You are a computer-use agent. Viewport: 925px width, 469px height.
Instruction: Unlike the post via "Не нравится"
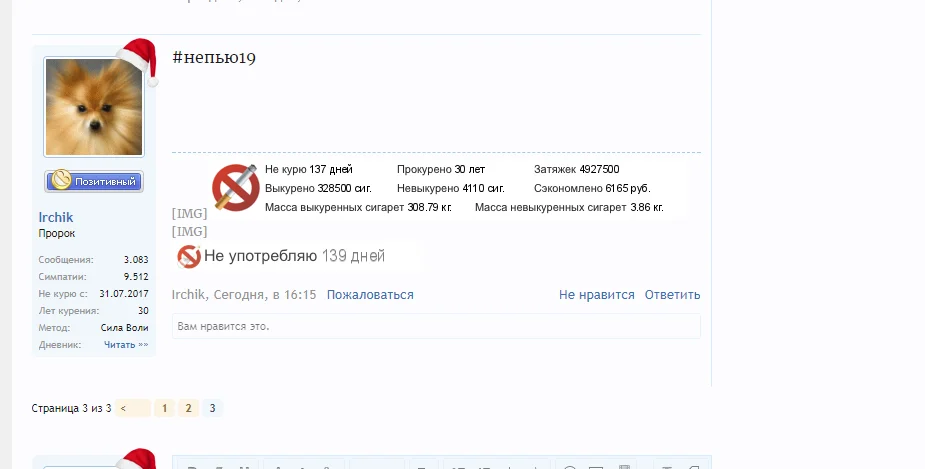tap(596, 294)
